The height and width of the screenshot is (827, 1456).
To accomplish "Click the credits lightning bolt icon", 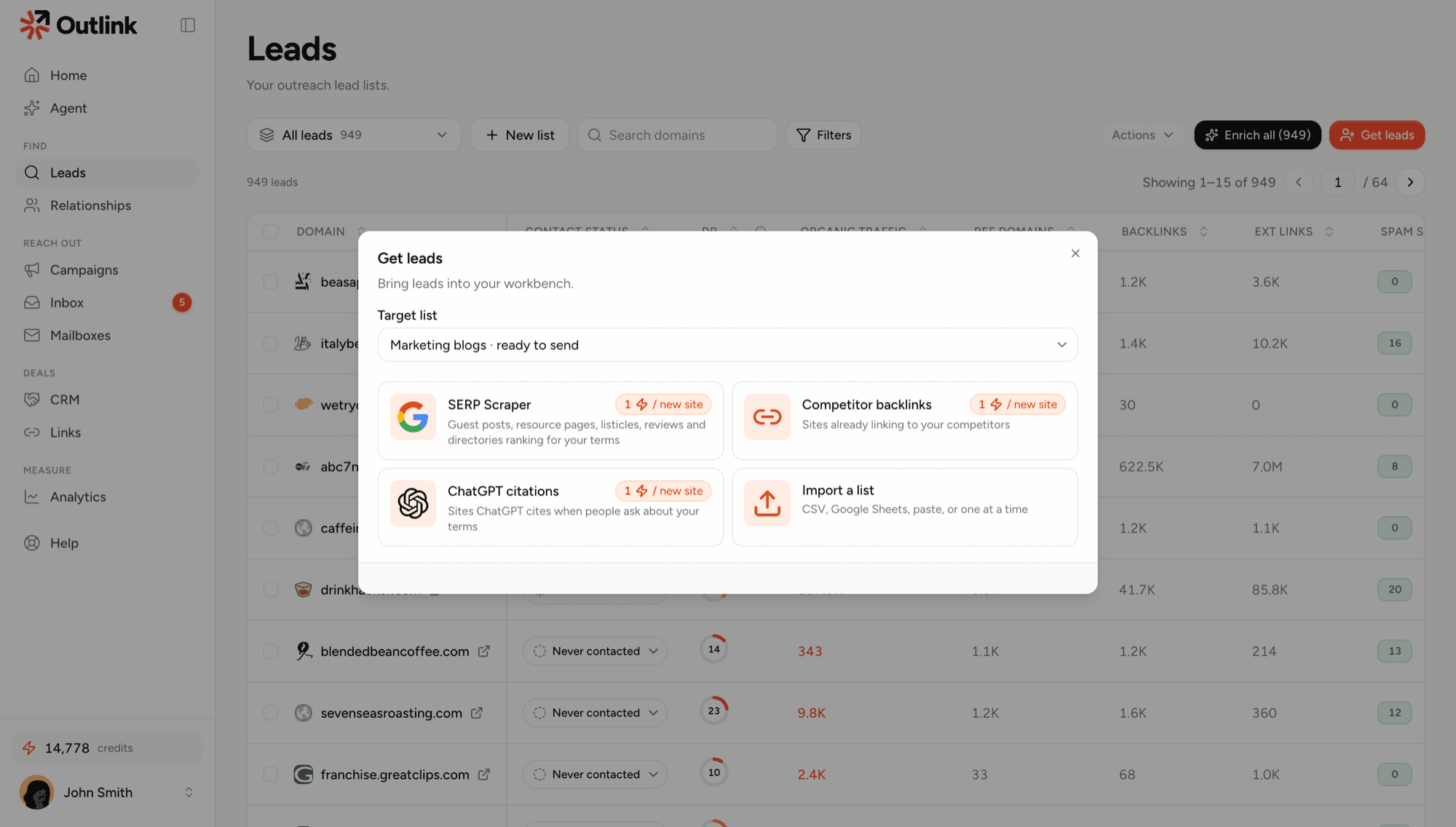I will point(29,748).
